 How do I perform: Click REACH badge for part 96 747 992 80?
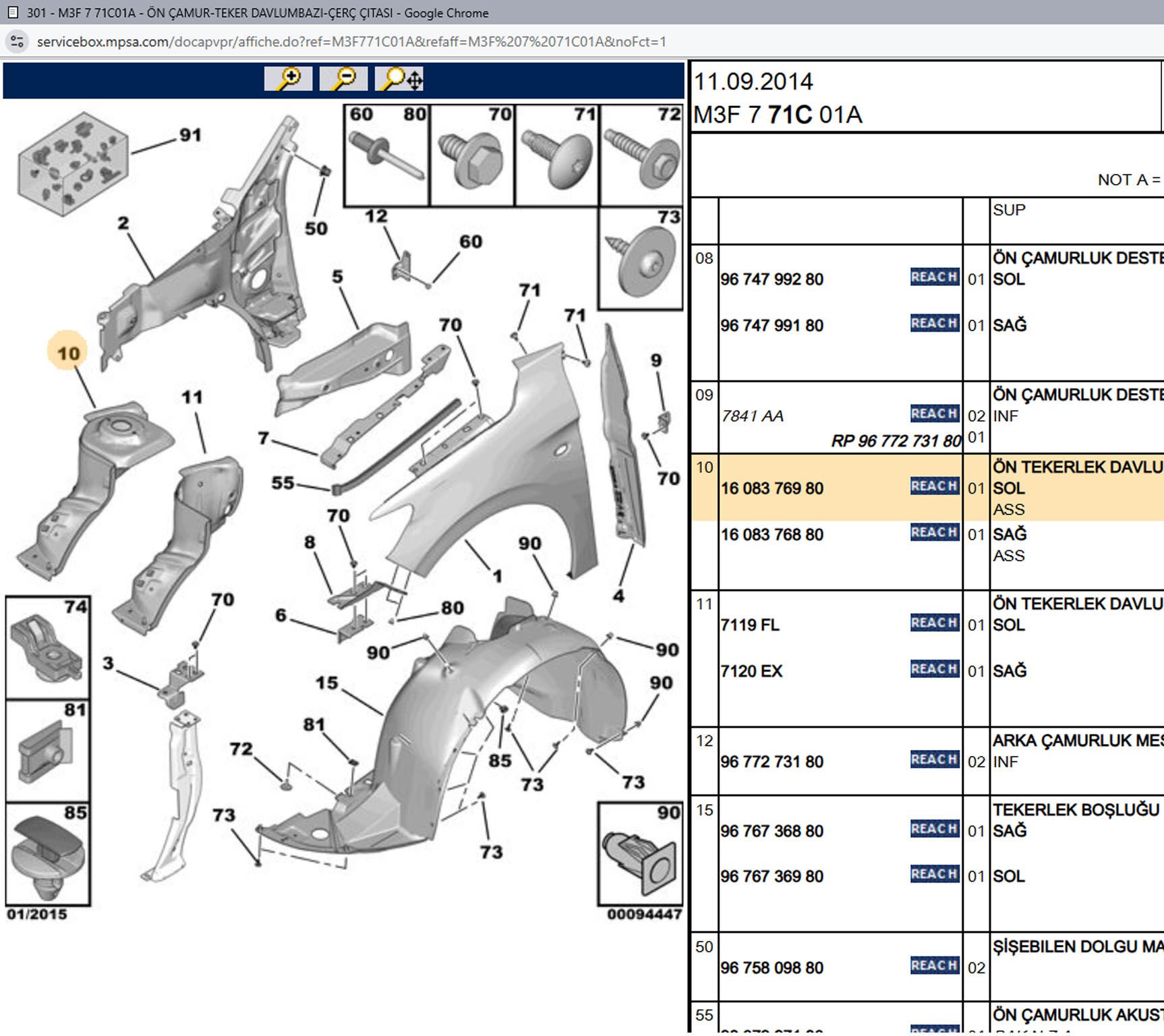click(934, 277)
